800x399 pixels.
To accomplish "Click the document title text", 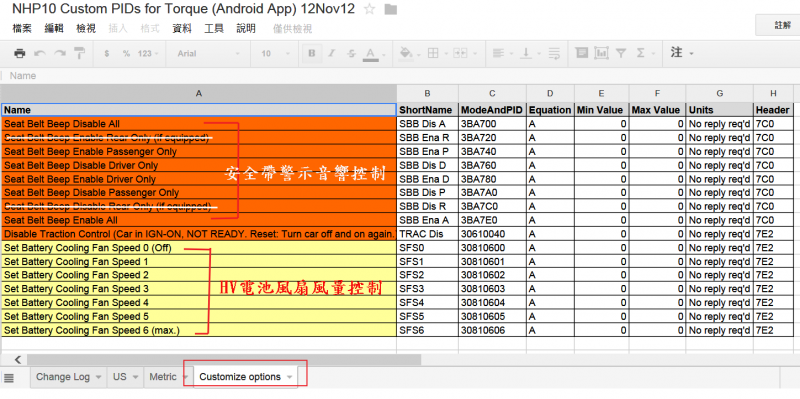I will [183, 9].
